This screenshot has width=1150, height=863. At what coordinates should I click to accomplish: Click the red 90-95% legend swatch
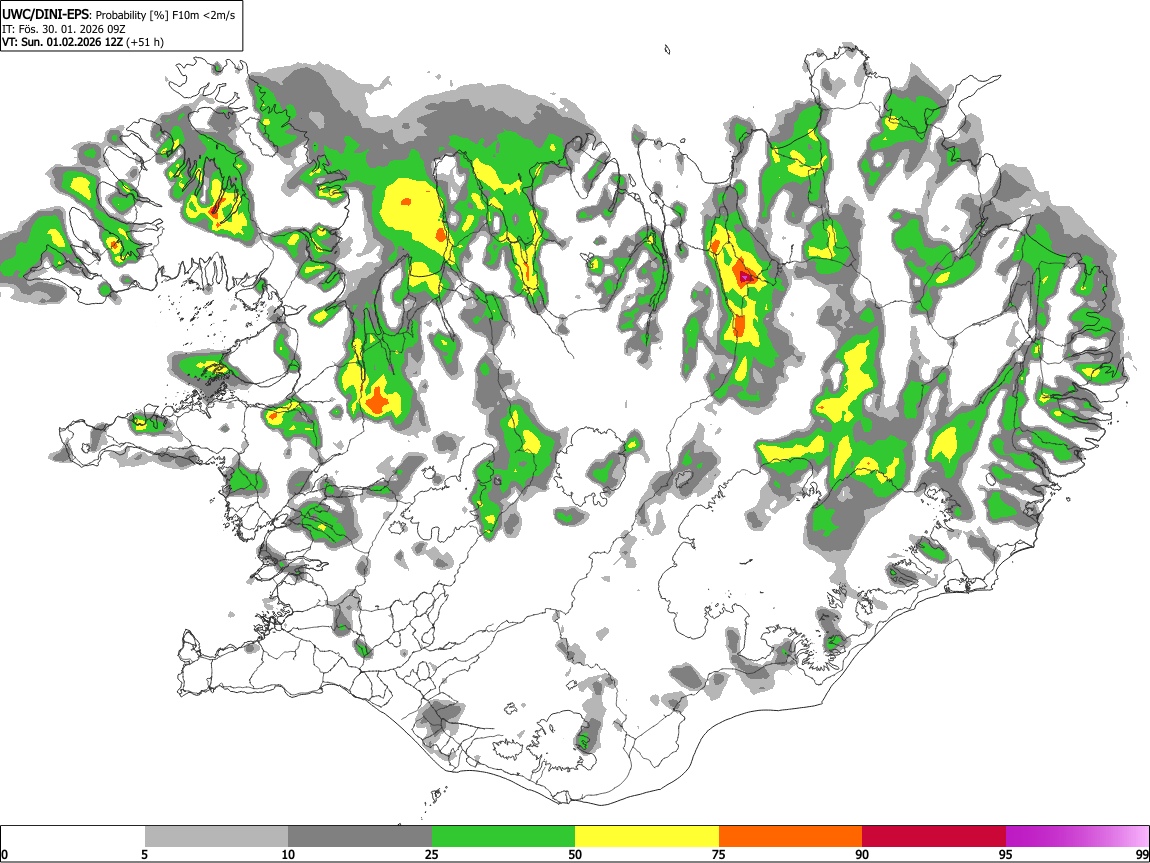tap(934, 837)
